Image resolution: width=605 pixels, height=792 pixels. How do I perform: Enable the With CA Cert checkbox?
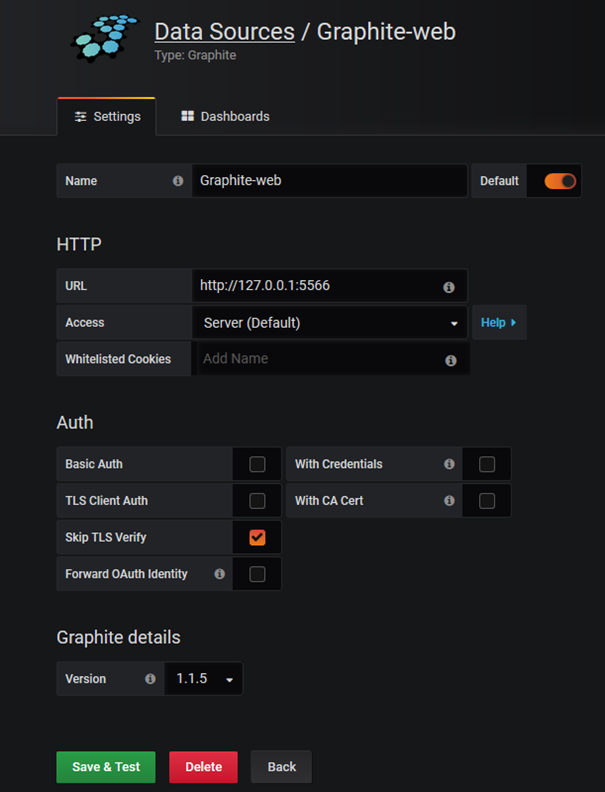coord(487,501)
